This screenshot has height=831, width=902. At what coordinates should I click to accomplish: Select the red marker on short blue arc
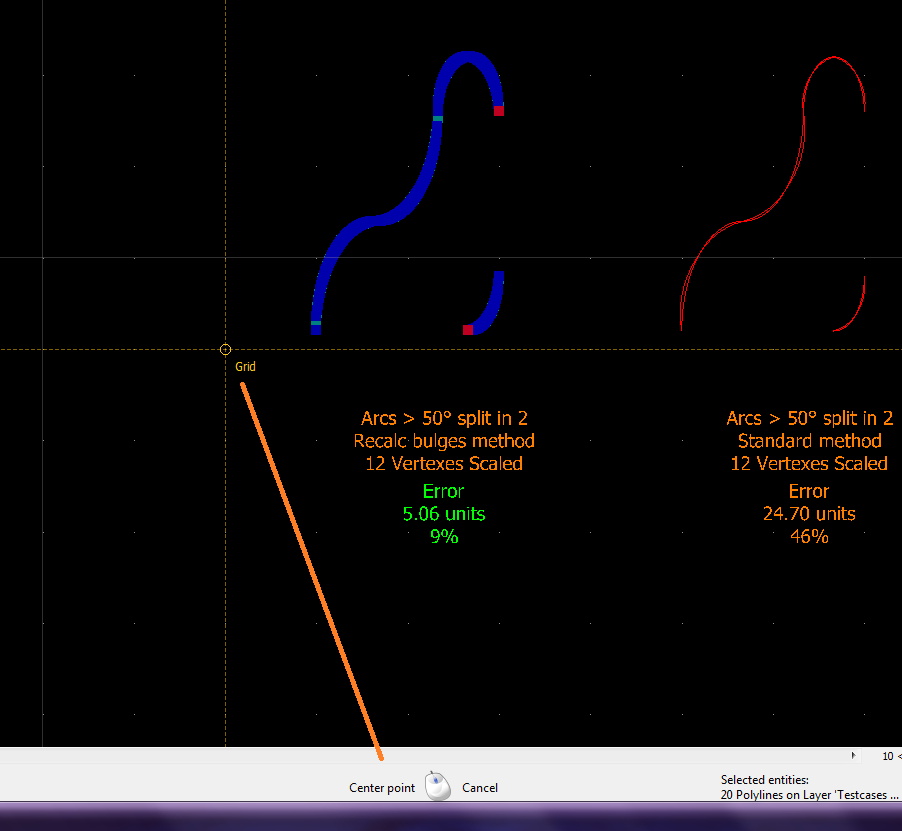[x=468, y=330]
